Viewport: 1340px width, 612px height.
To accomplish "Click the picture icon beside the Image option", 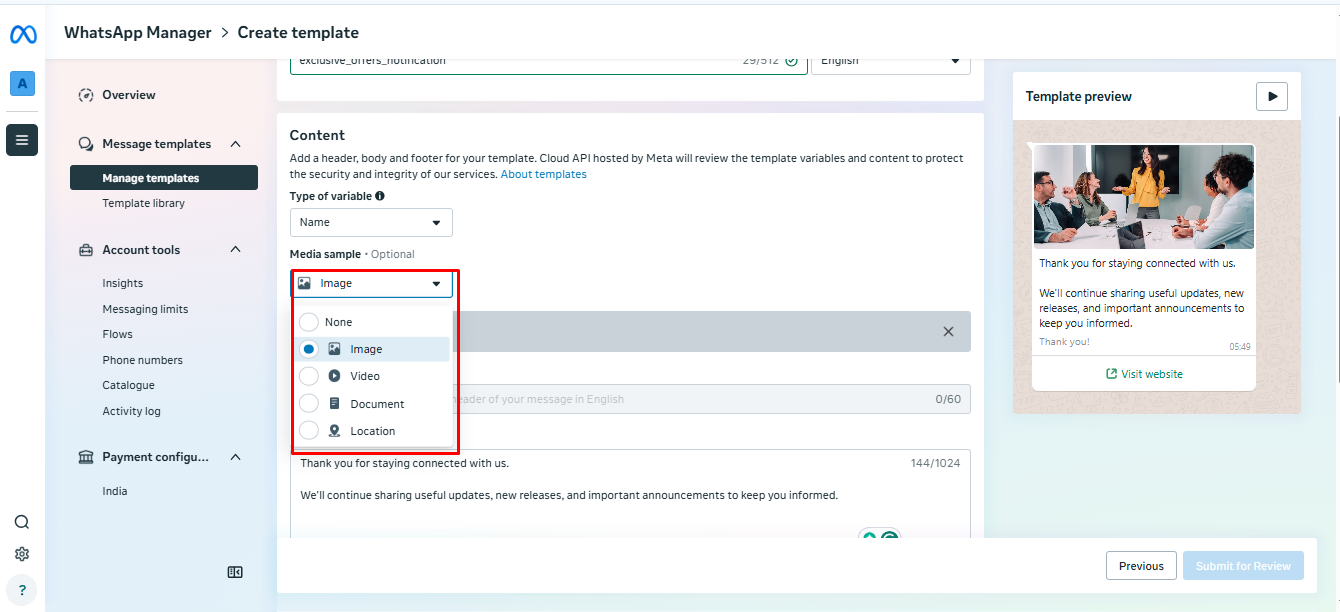I will (x=334, y=349).
